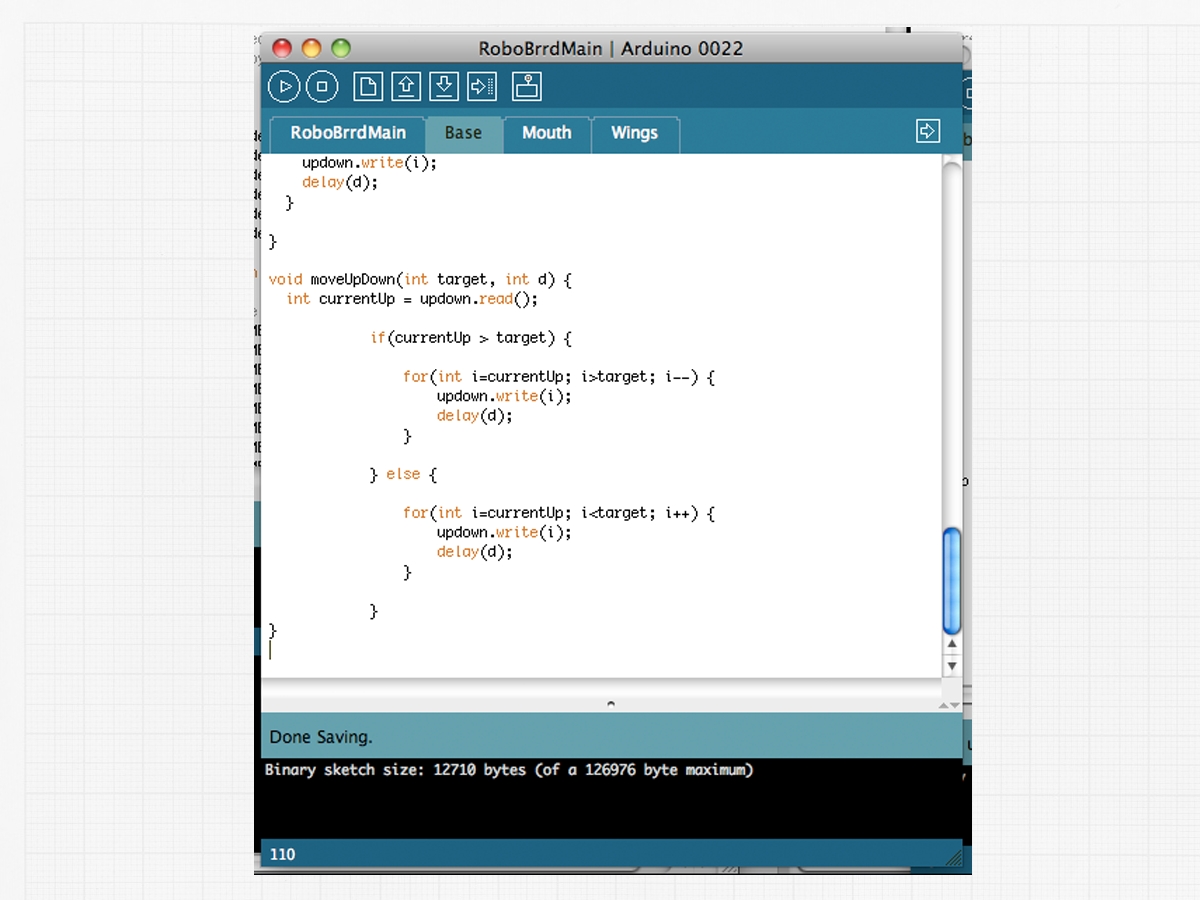Switch to the RoboBrrdMain tab
This screenshot has width=1200, height=900.
(348, 133)
